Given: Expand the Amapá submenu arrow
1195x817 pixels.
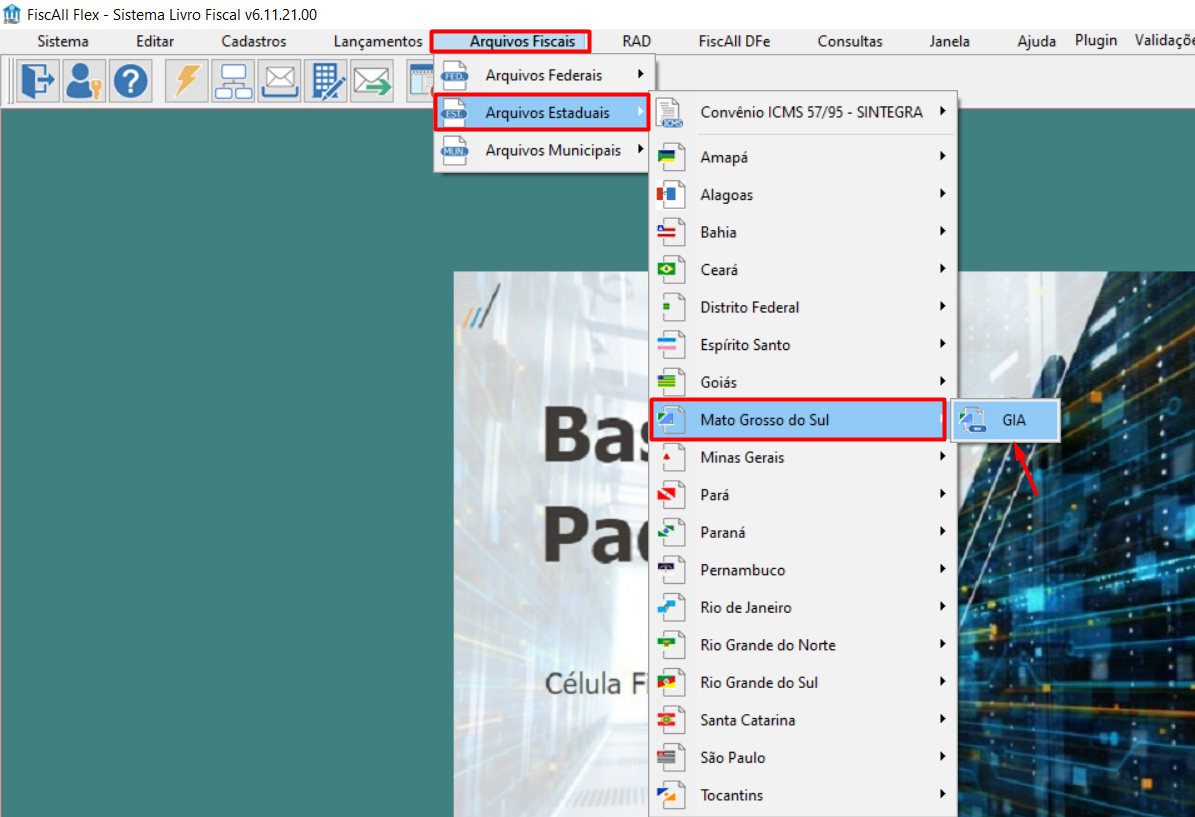Looking at the screenshot, I should [x=943, y=156].
